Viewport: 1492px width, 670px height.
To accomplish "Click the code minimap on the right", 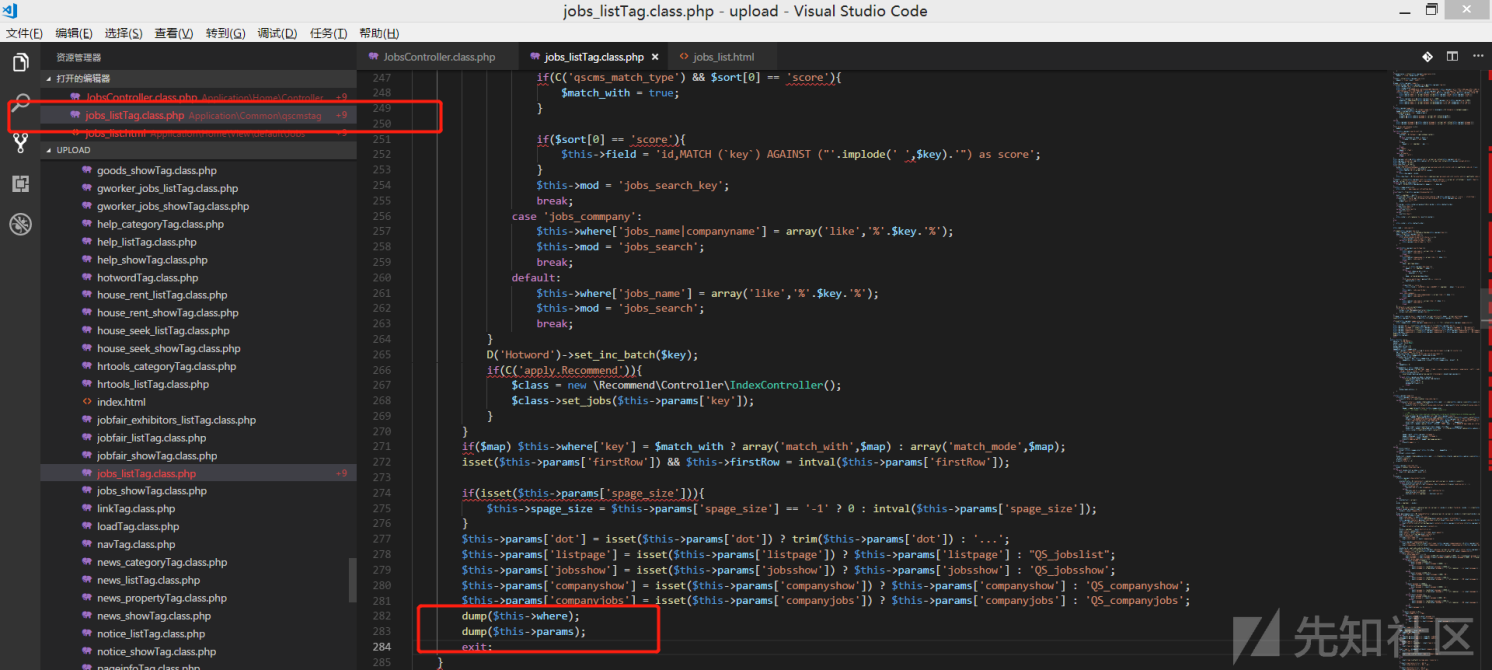I will click(x=1430, y=300).
